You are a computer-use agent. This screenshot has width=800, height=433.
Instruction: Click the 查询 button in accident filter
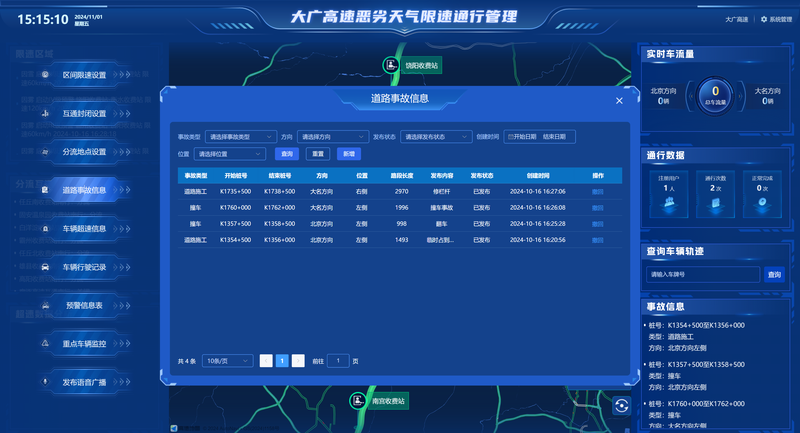click(287, 154)
